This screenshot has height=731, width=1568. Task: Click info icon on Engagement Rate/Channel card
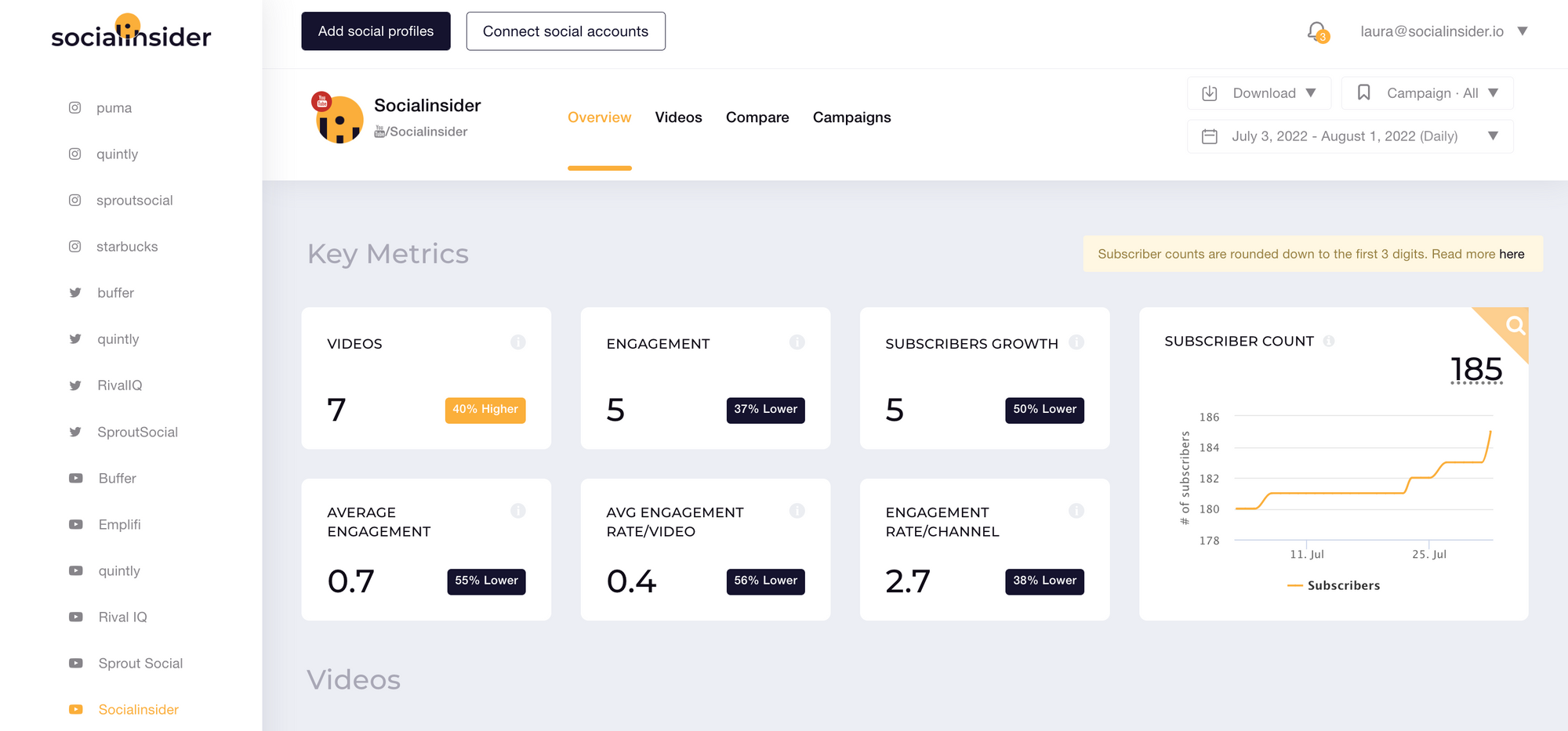[x=1076, y=511]
